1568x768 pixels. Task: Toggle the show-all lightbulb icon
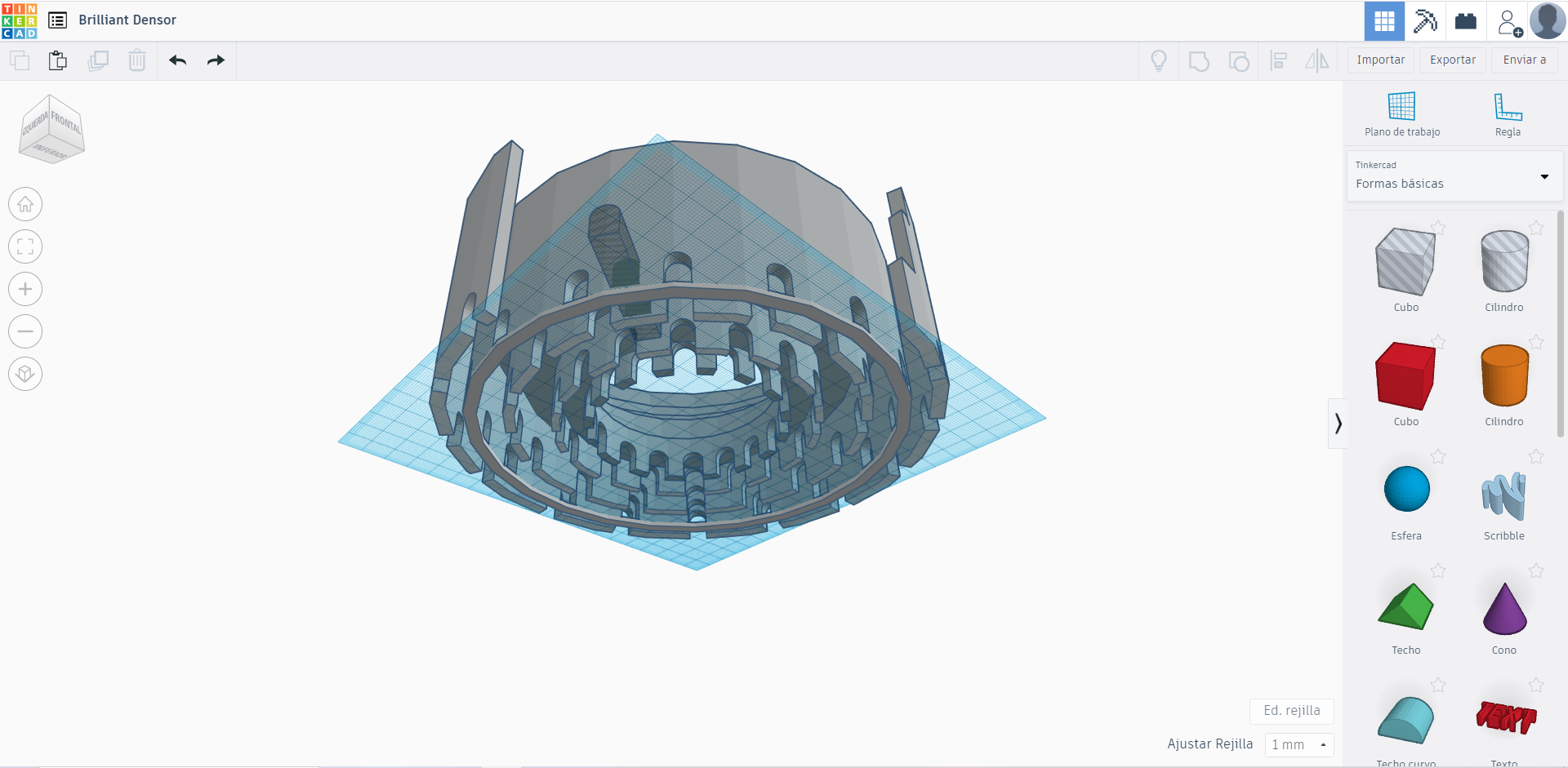pyautogui.click(x=1159, y=60)
